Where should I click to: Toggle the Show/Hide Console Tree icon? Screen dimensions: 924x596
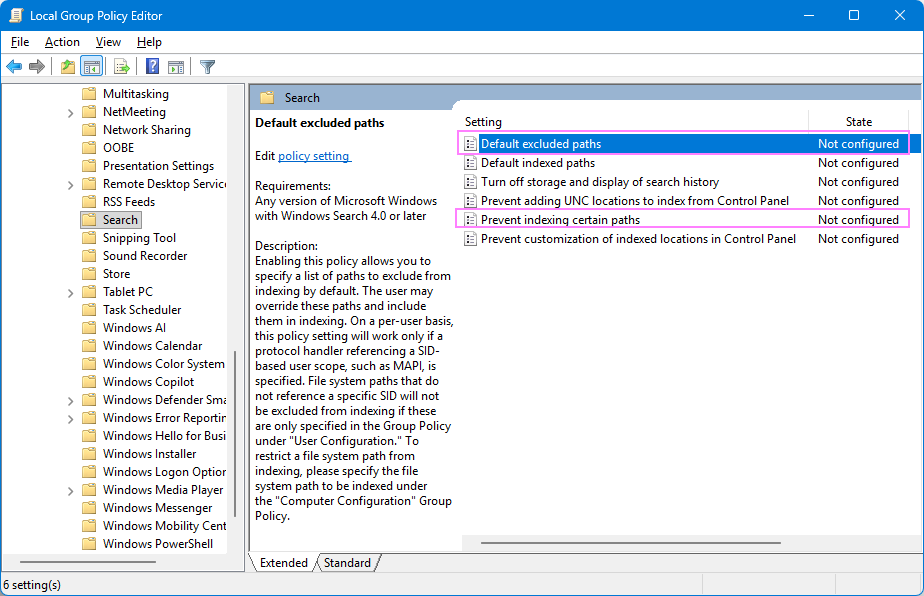(91, 66)
